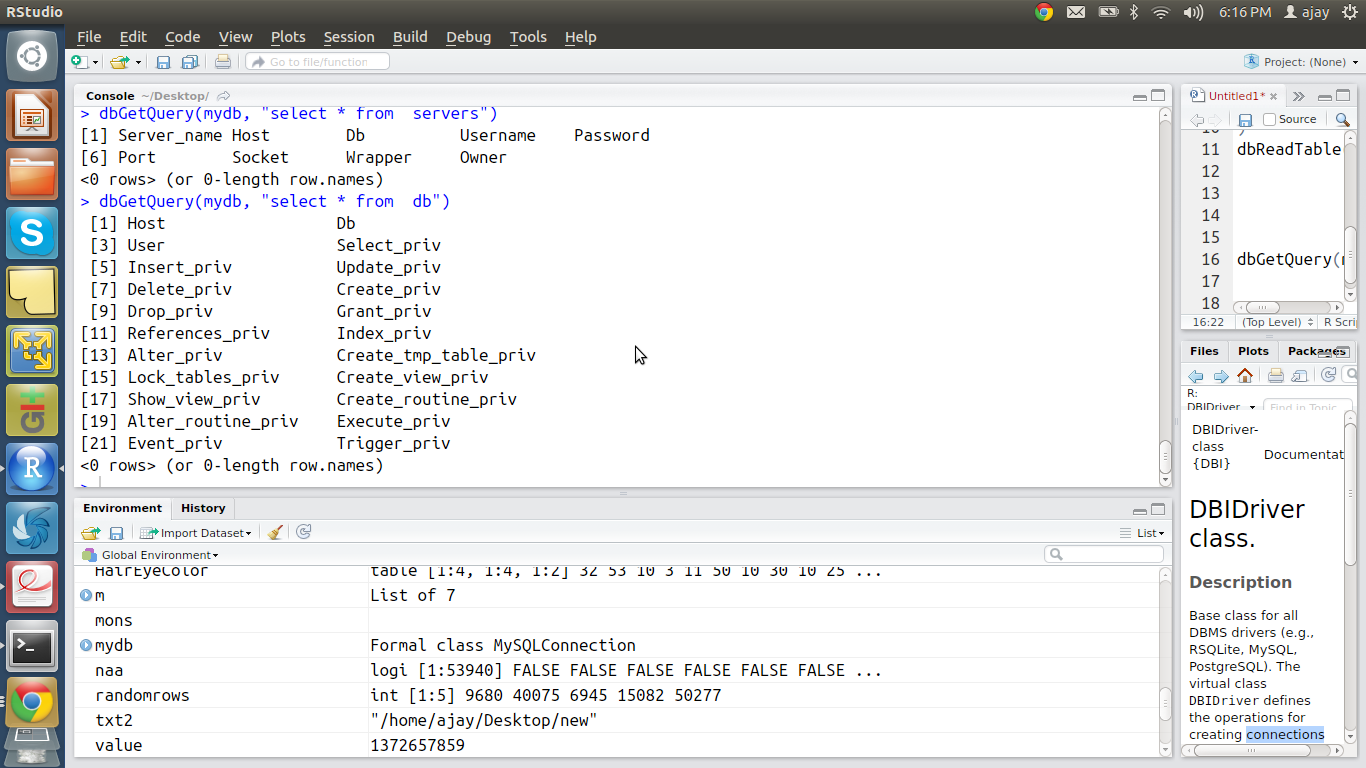The height and width of the screenshot is (768, 1366).
Task: Click the find magnifier in source editor
Action: pos(1342,119)
